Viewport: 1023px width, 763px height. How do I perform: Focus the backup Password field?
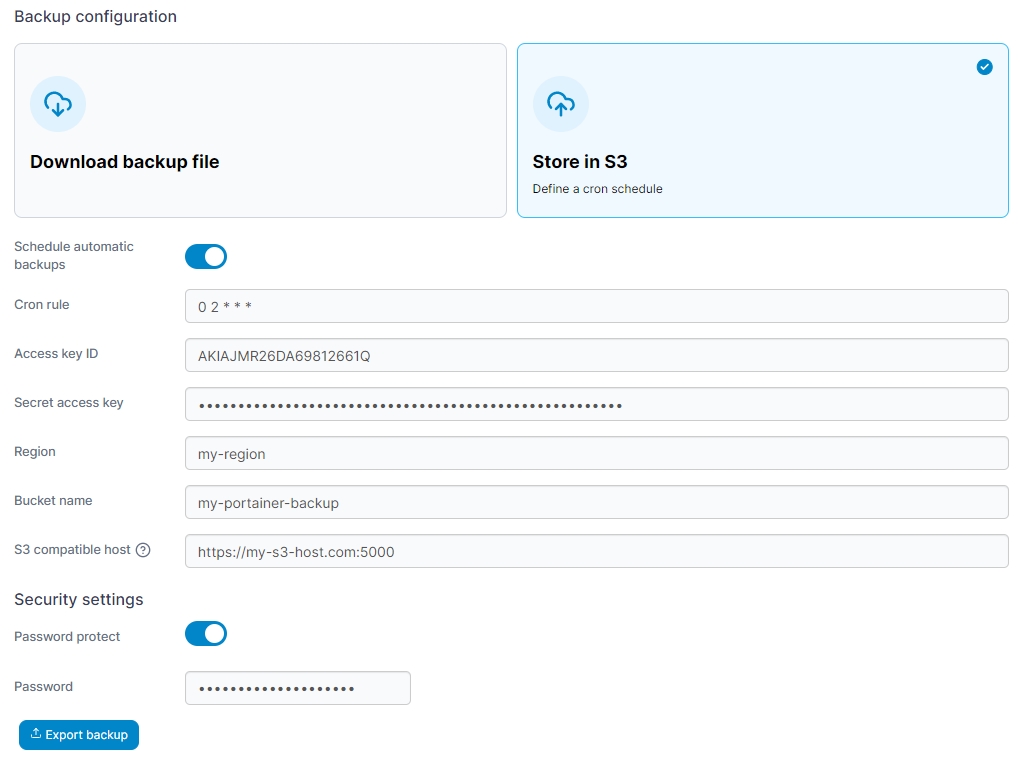(298, 688)
